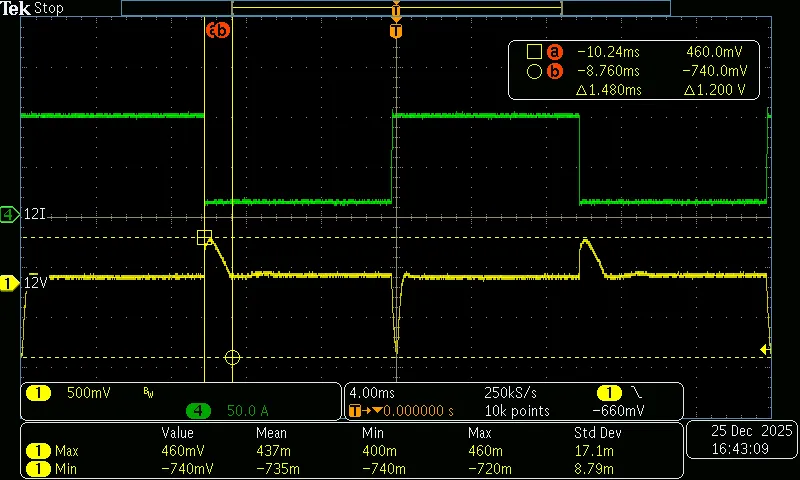Viewport: 800px width, 480px height.
Task: Click the bandwidth limit Bw indicator
Action: [148, 392]
